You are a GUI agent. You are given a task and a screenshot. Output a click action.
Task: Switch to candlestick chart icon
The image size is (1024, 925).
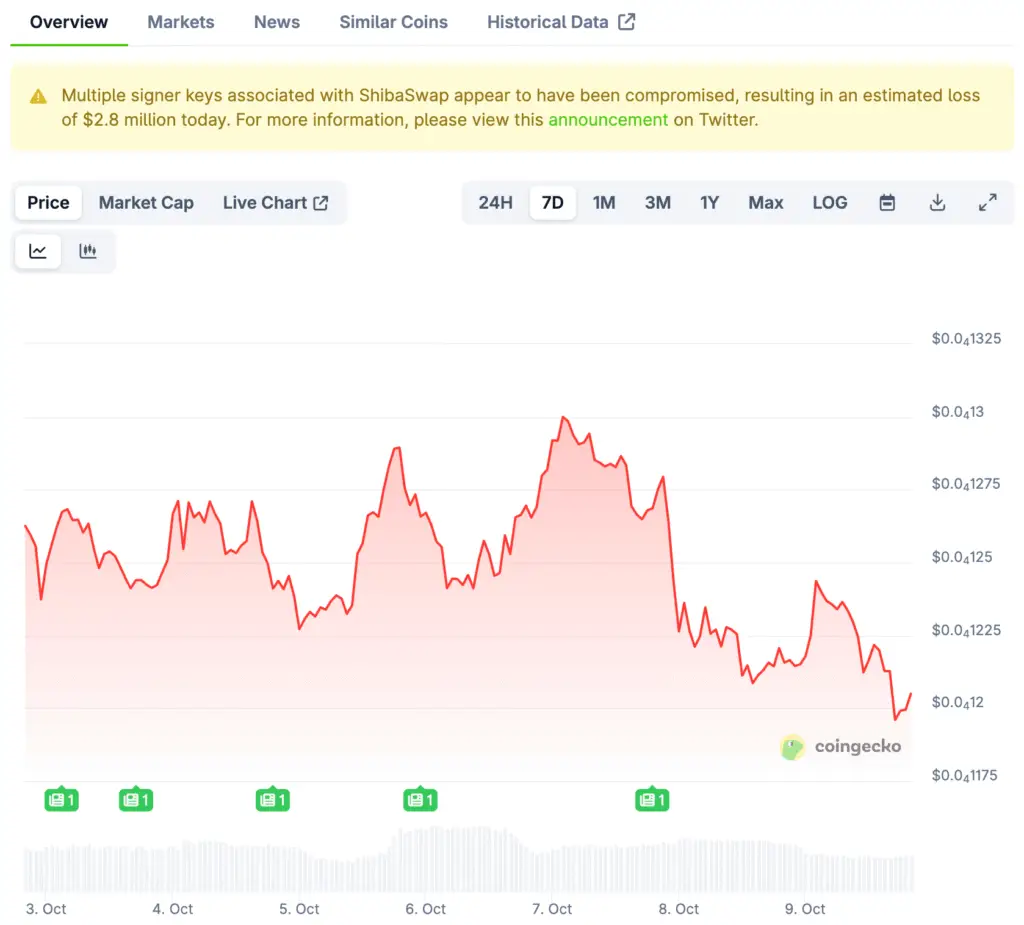(x=88, y=251)
